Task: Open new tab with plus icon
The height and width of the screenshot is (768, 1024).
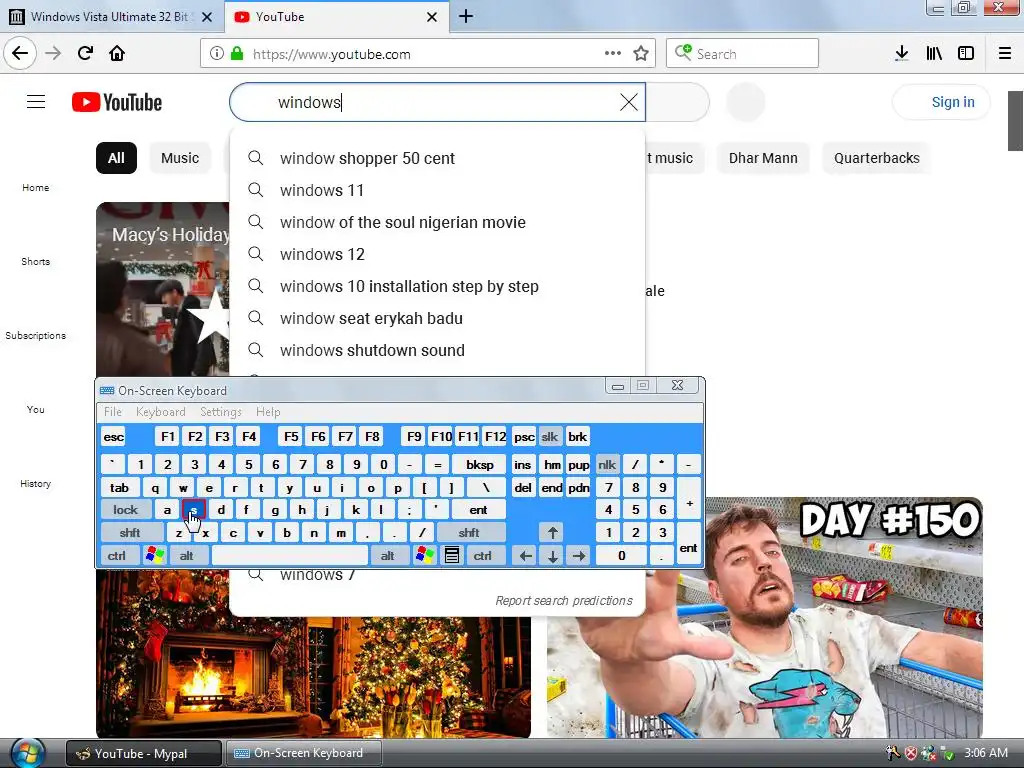Action: (x=466, y=16)
